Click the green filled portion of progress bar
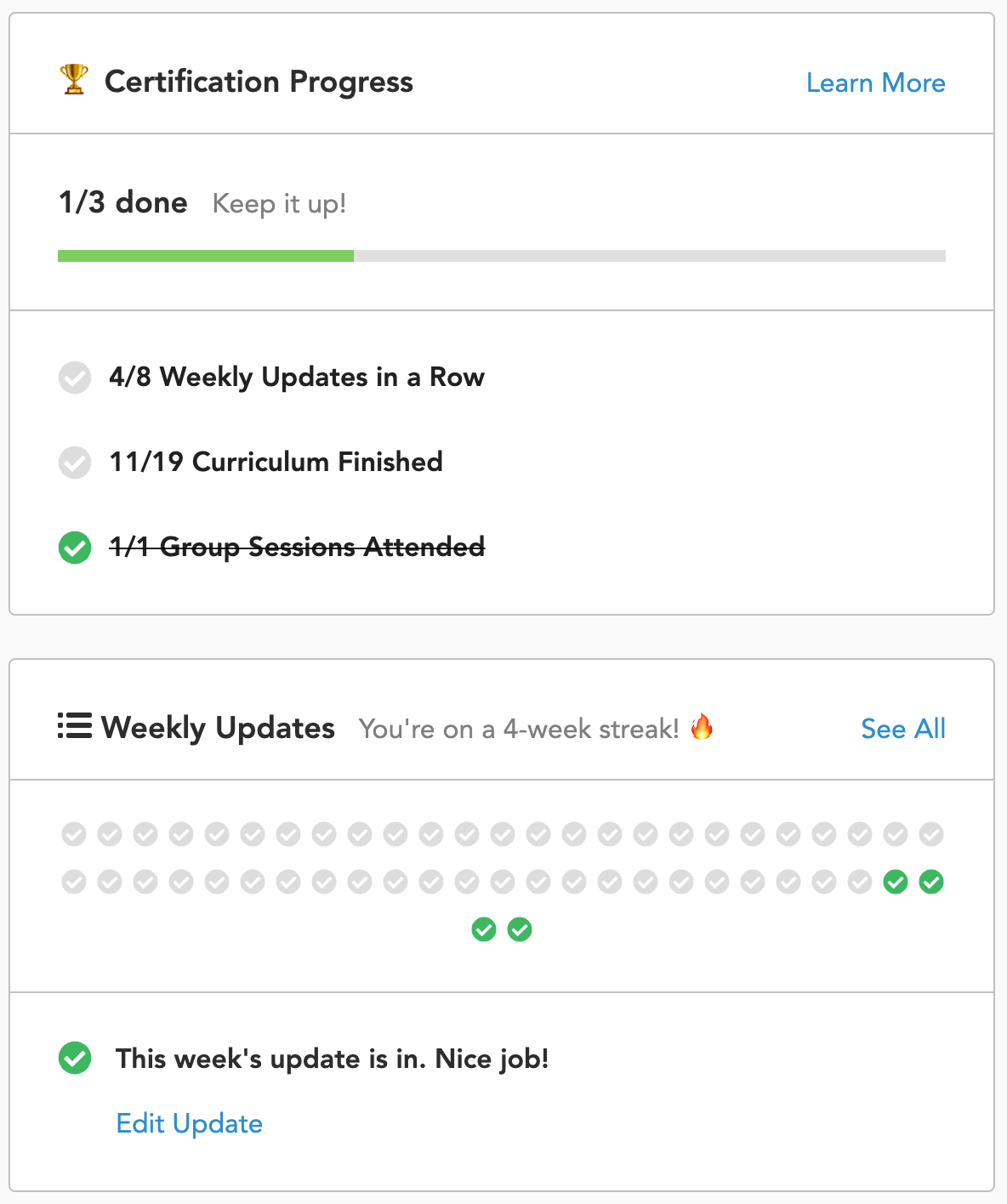The height and width of the screenshot is (1204, 1007). 206,256
